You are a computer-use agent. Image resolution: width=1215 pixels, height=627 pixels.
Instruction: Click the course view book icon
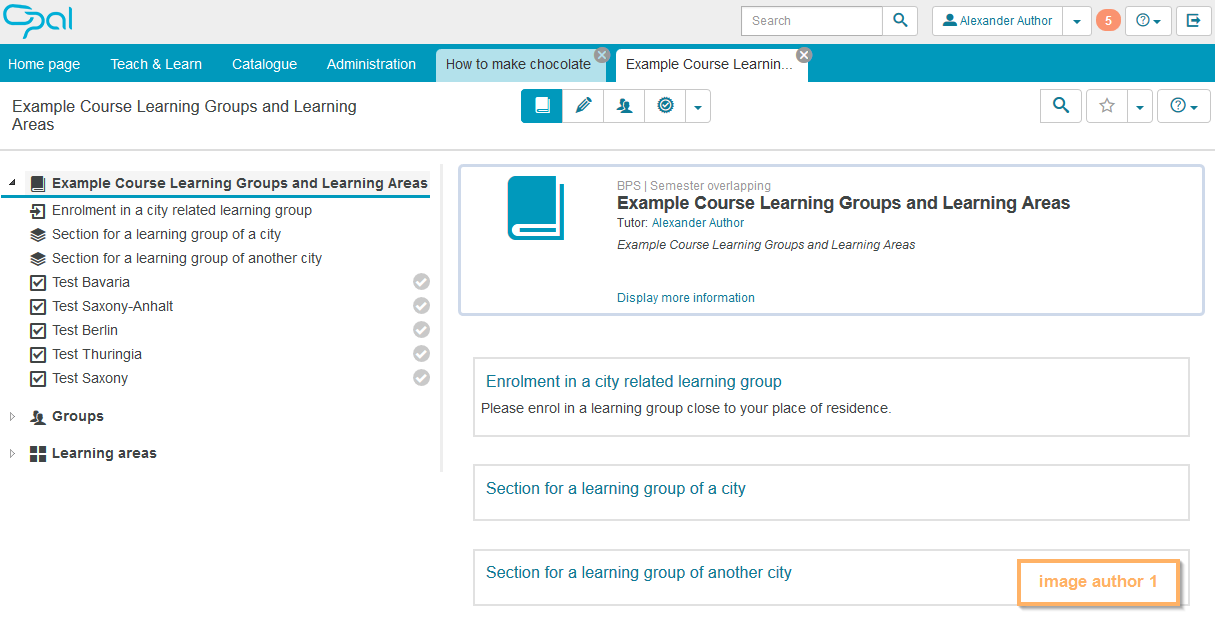coord(541,106)
